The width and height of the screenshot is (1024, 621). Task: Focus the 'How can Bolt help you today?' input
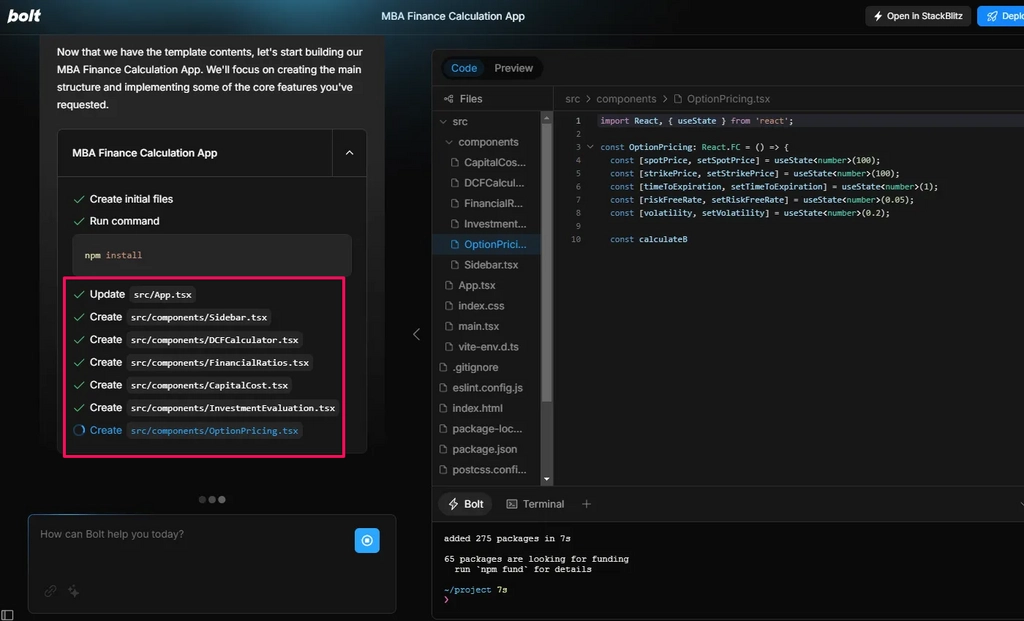192,540
